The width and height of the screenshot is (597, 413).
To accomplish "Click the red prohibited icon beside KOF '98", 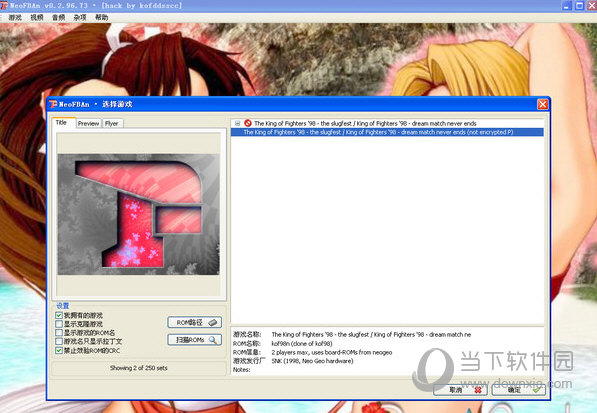I will pyautogui.click(x=248, y=123).
